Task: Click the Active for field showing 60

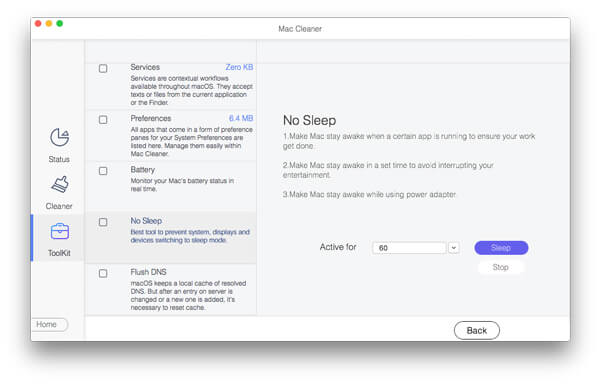Action: pyautogui.click(x=409, y=248)
